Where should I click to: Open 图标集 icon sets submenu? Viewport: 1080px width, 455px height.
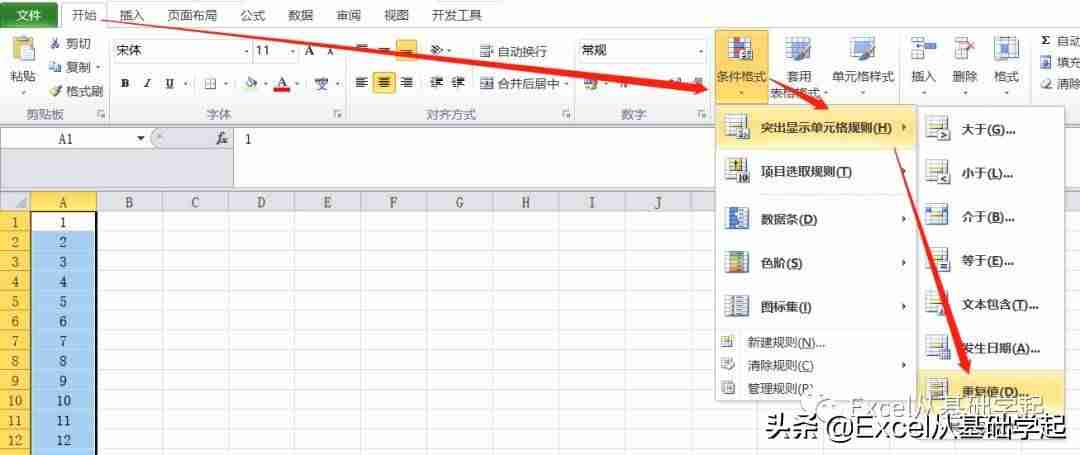pyautogui.click(x=816, y=306)
